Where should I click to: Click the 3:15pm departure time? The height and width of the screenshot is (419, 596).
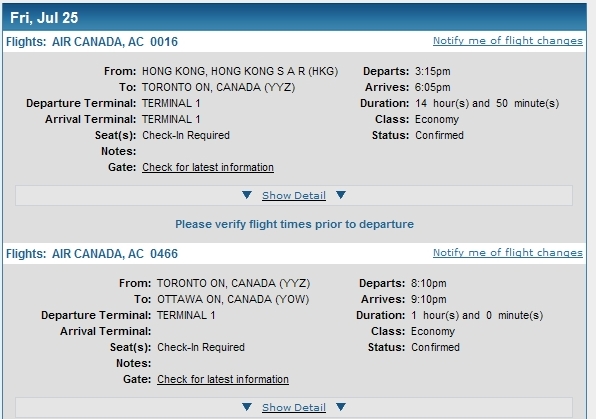point(433,71)
